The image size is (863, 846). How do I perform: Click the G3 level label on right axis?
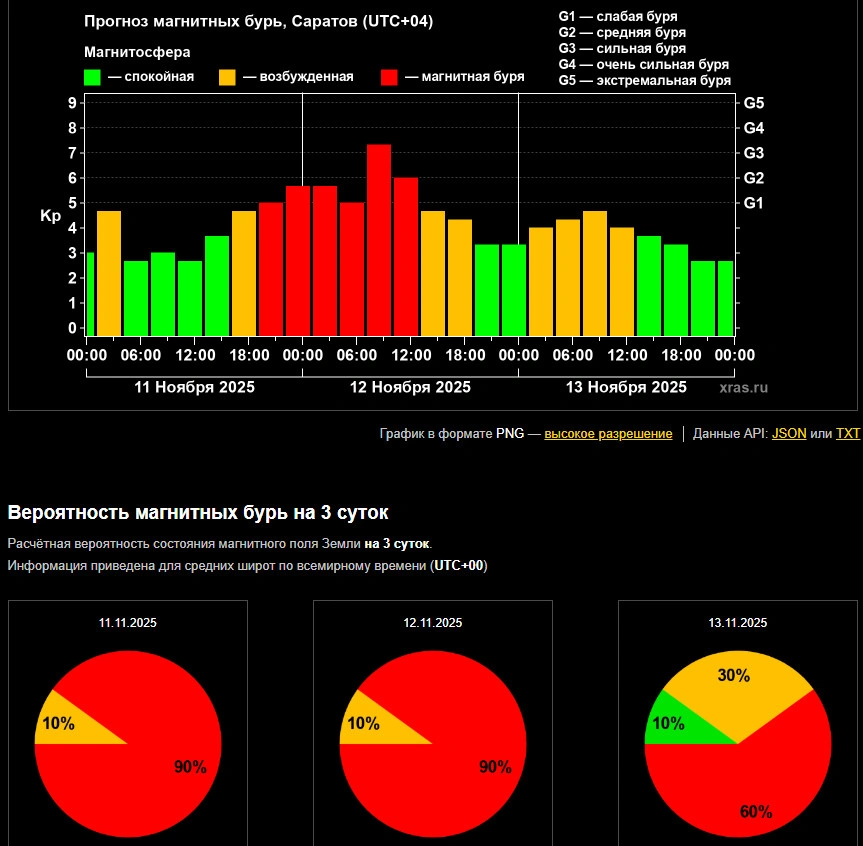(x=754, y=153)
